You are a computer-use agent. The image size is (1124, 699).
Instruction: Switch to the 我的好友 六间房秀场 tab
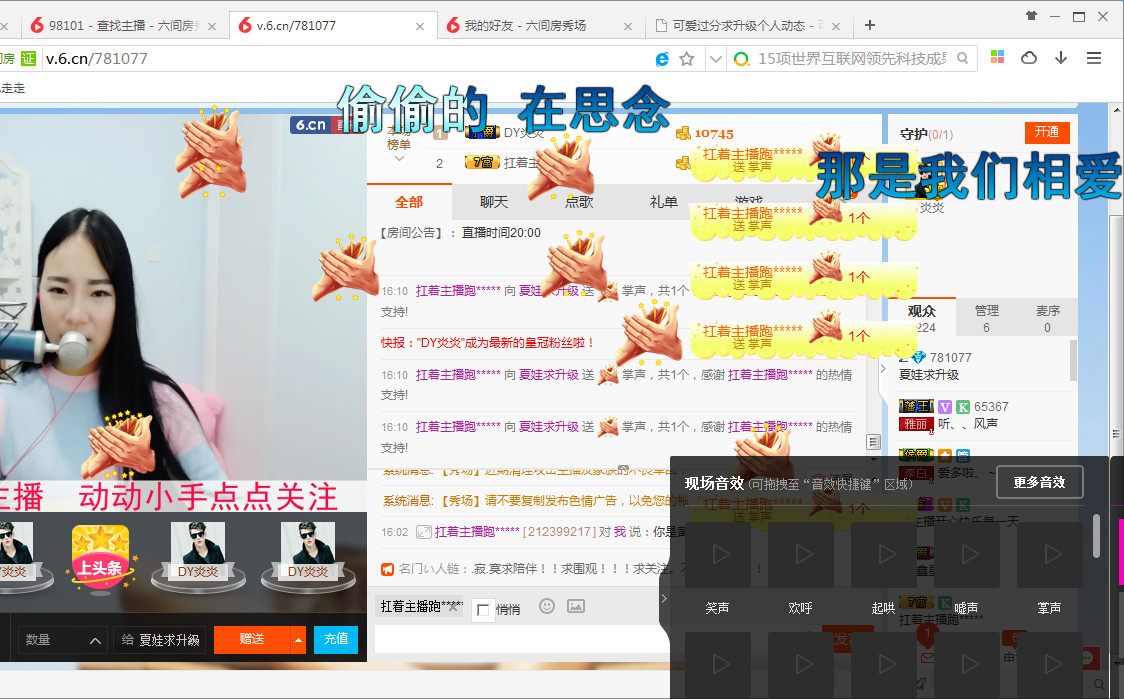(x=539, y=26)
